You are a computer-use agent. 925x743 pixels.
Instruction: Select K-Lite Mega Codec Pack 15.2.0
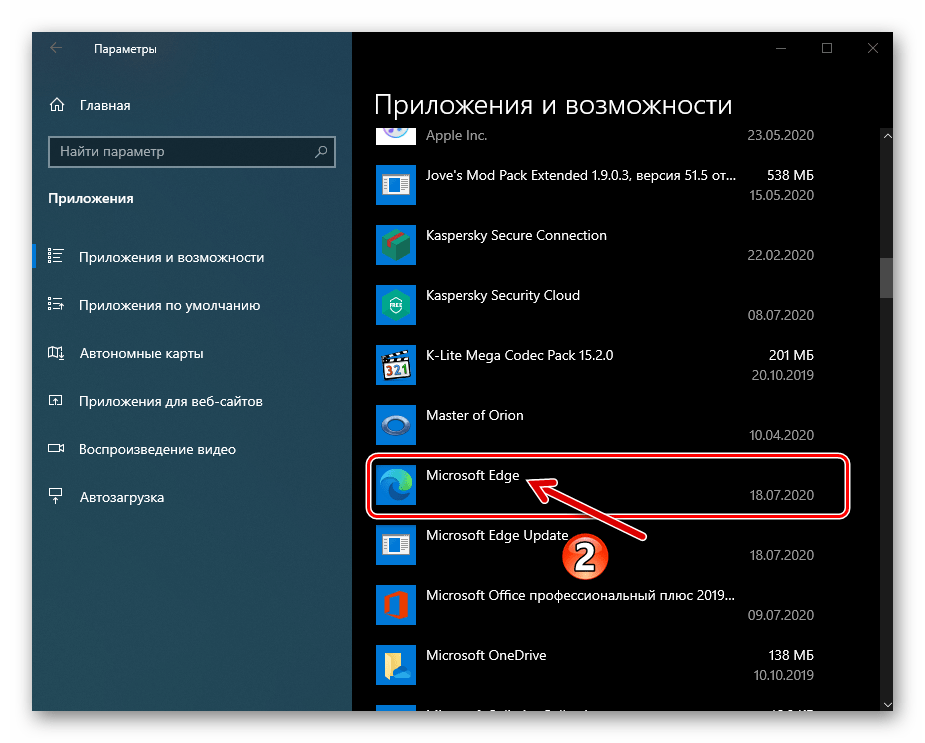(x=595, y=365)
